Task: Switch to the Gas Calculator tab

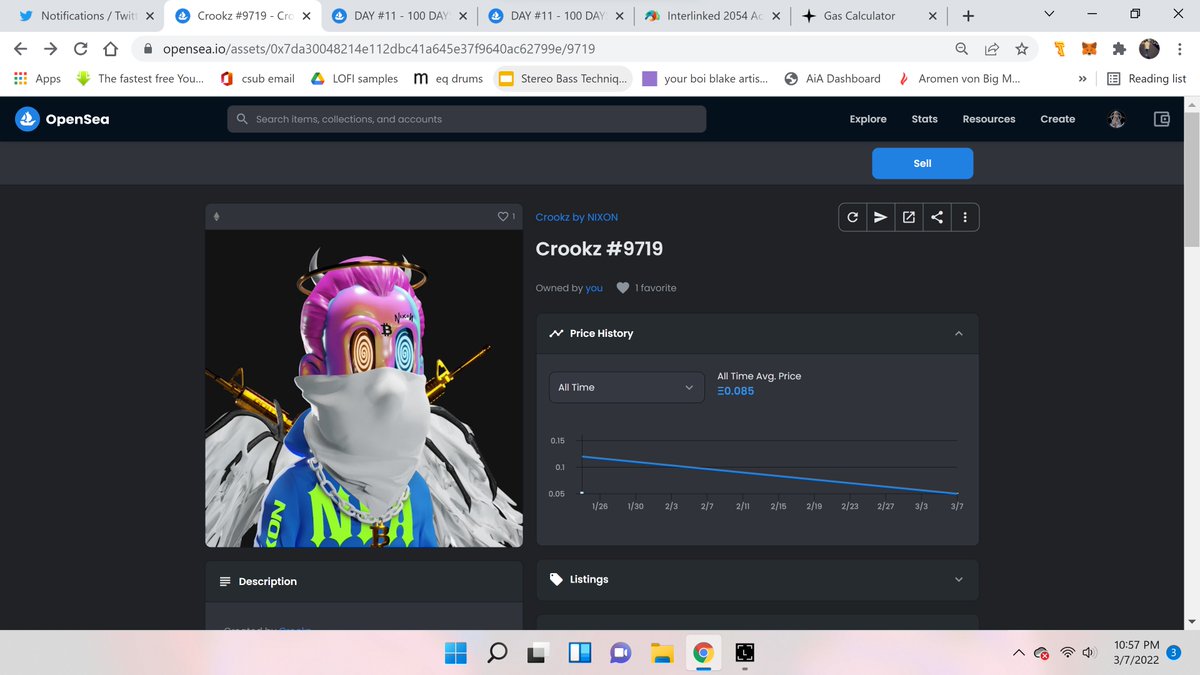Action: (869, 16)
